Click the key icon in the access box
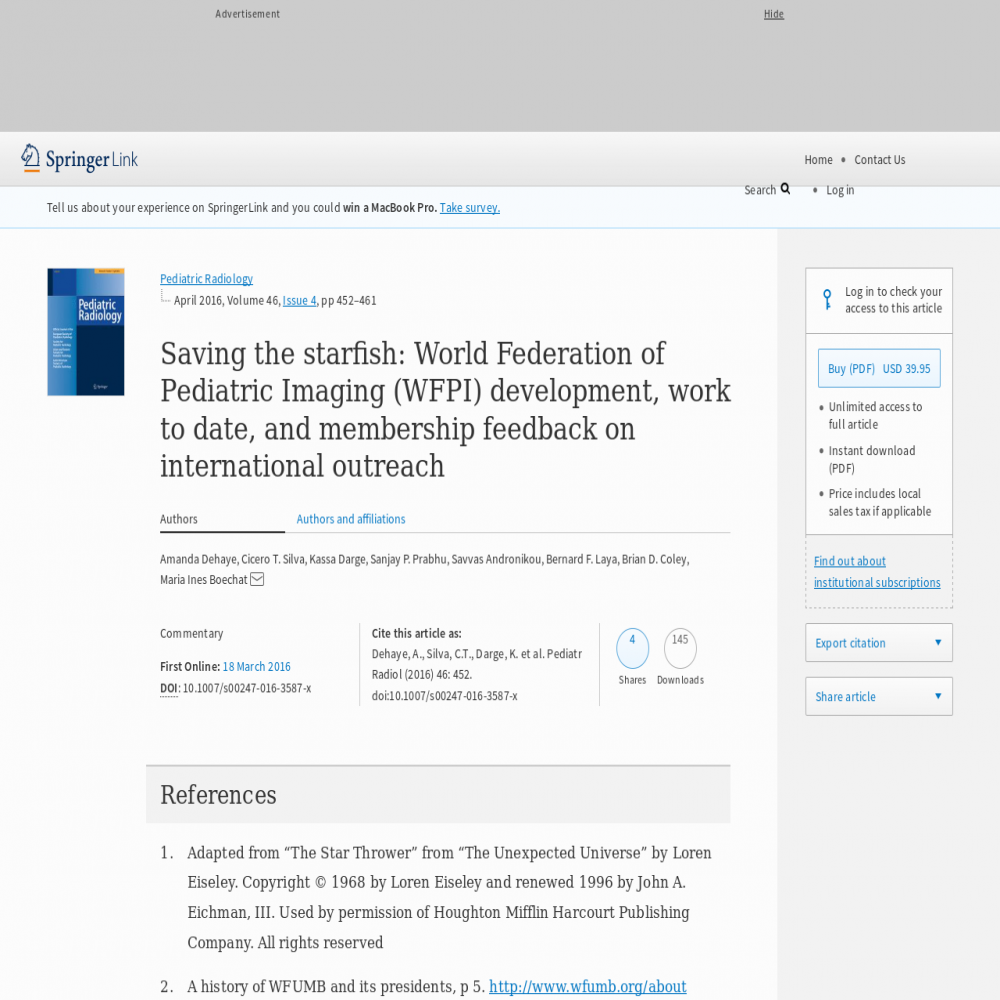This screenshot has height=1000, width=1000. (x=827, y=299)
